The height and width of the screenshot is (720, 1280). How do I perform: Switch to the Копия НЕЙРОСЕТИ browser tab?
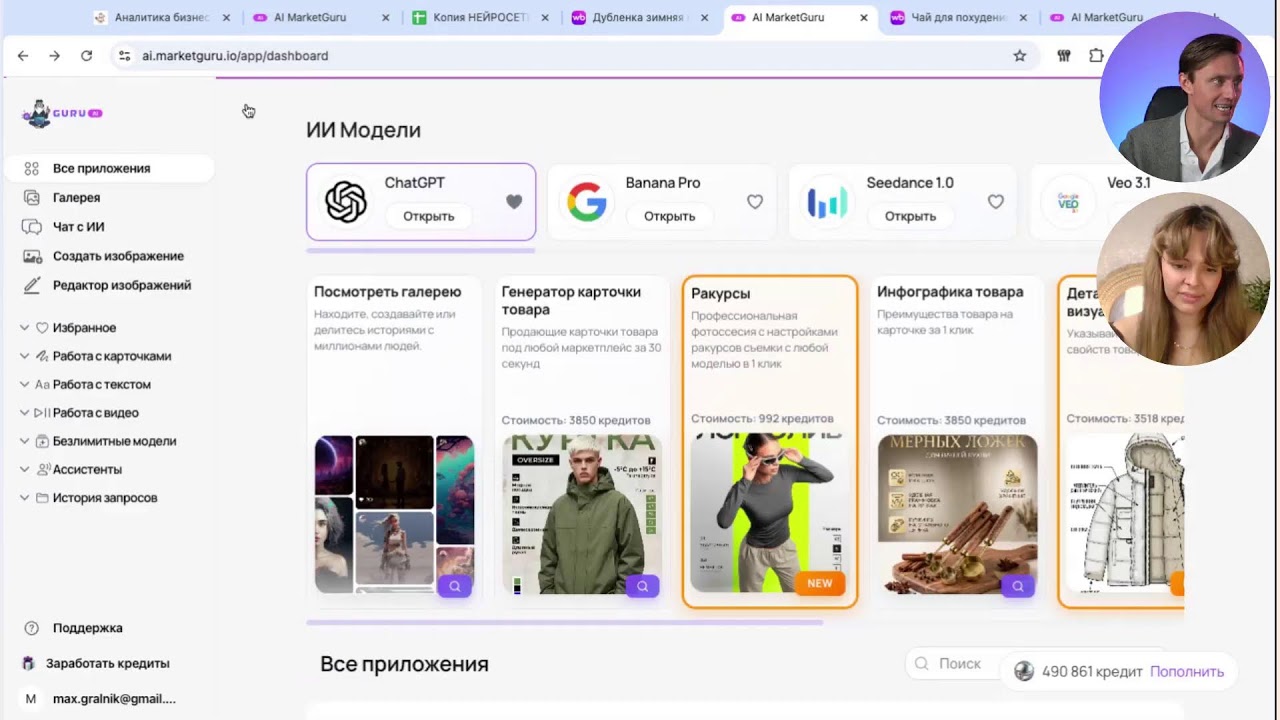[x=481, y=18]
